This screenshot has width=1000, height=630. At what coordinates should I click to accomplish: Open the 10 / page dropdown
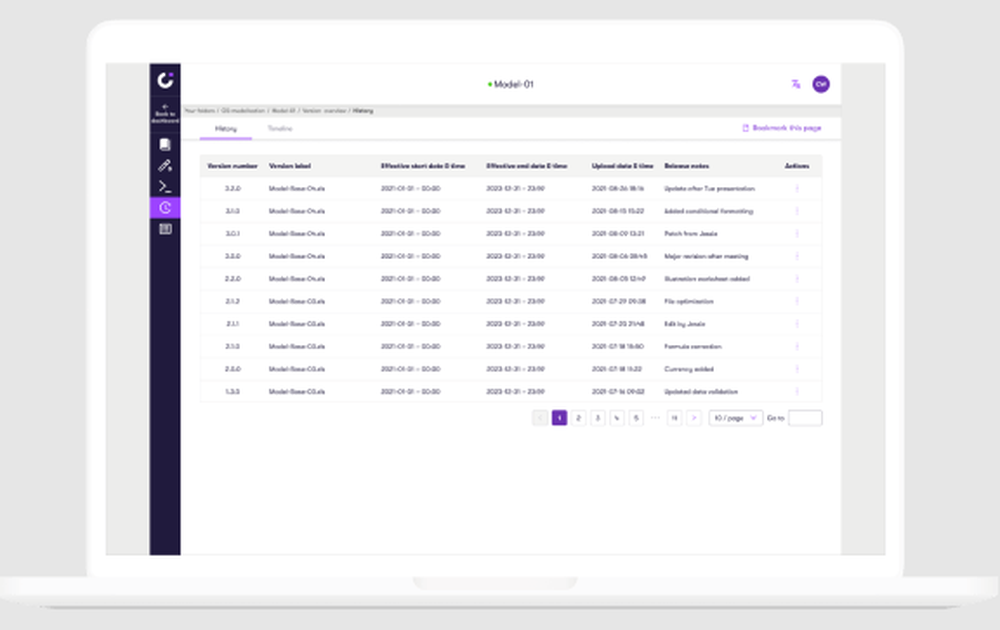pos(735,418)
